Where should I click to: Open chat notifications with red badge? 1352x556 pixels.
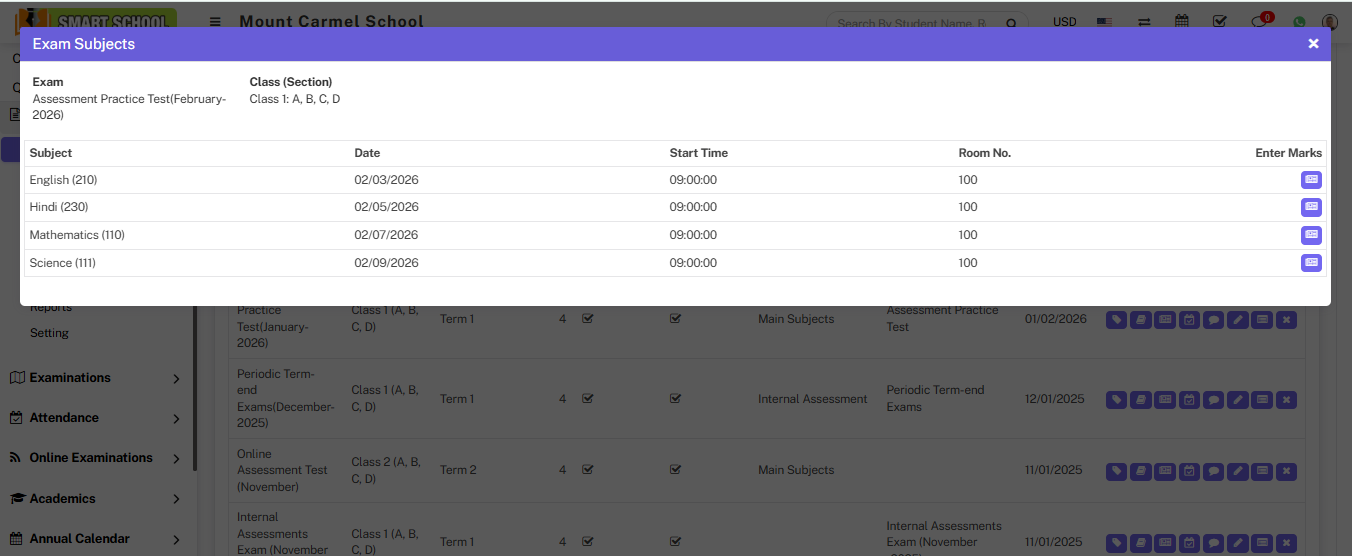click(1260, 22)
